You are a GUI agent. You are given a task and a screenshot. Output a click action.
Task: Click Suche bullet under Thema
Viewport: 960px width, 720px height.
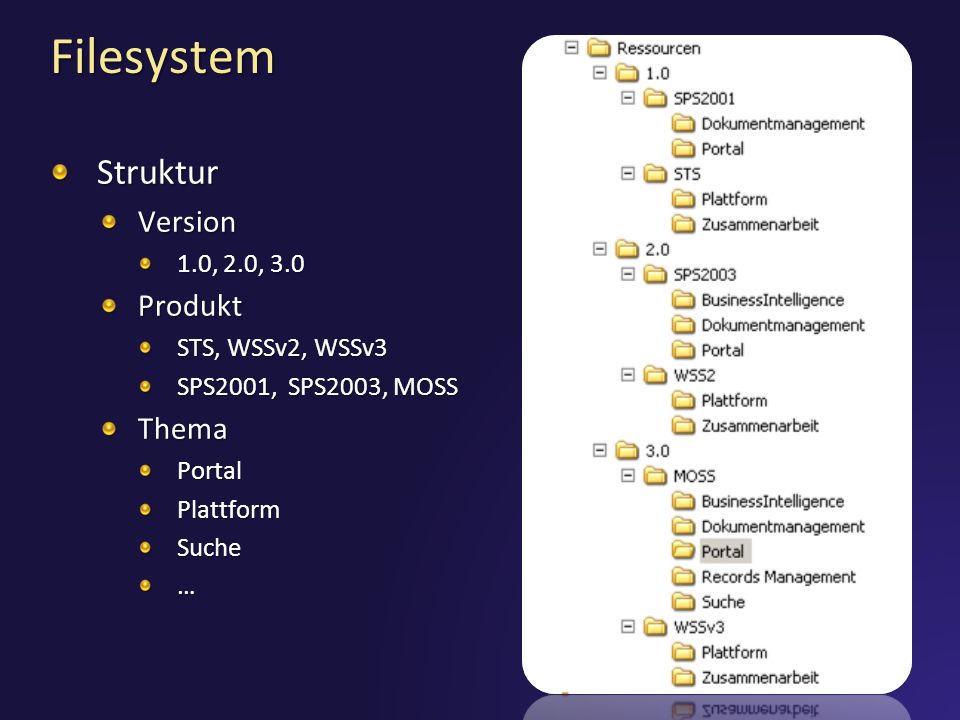(209, 547)
